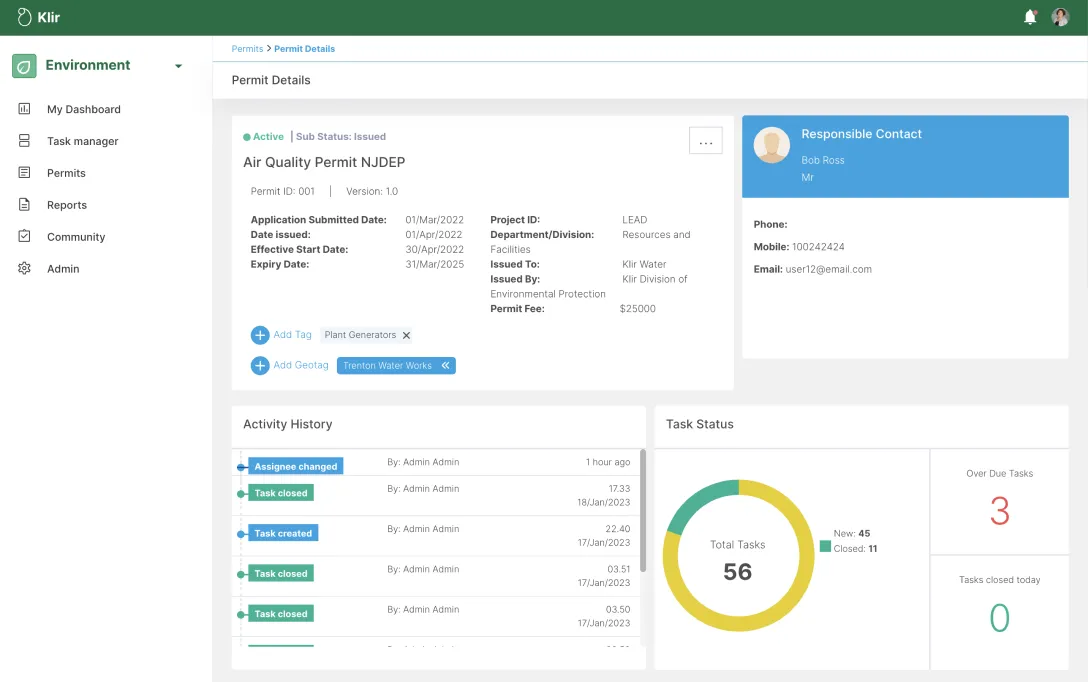The width and height of the screenshot is (1088, 682).
Task: Remove the Plant Generators tag
Action: point(406,336)
